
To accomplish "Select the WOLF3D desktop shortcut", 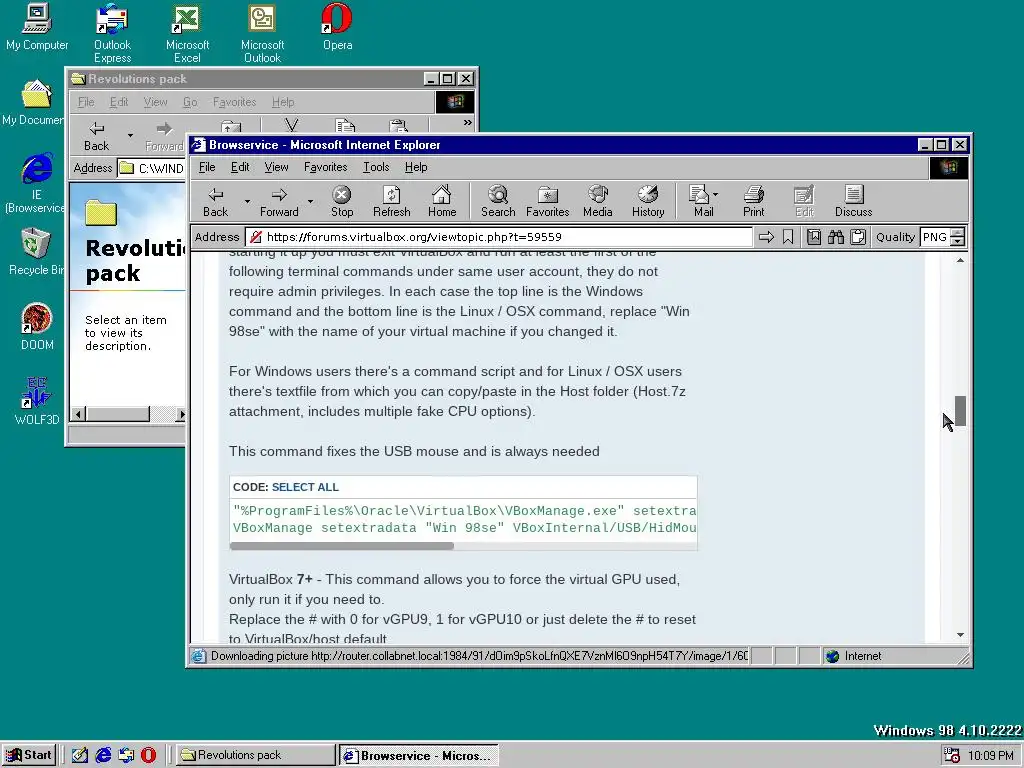I will (x=37, y=402).
